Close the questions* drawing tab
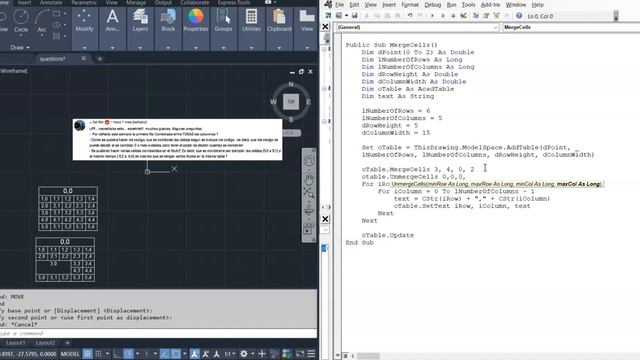640x360 pixels. tap(83, 58)
